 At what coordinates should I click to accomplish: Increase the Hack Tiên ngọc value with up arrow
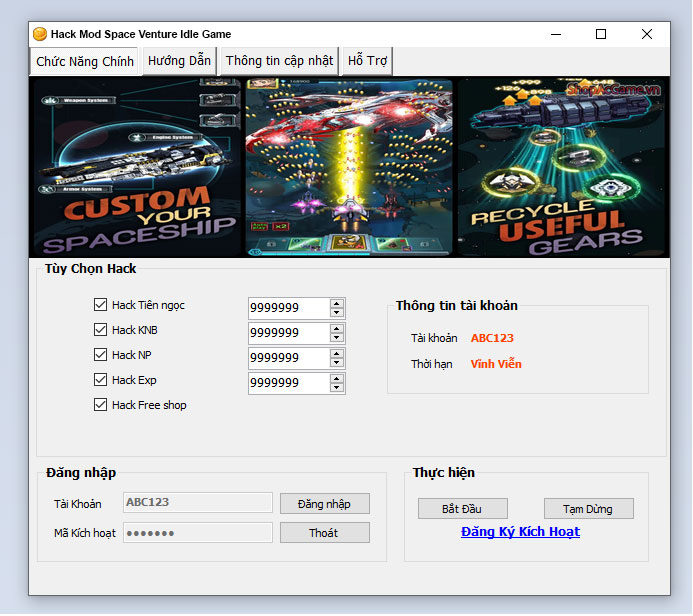click(337, 304)
